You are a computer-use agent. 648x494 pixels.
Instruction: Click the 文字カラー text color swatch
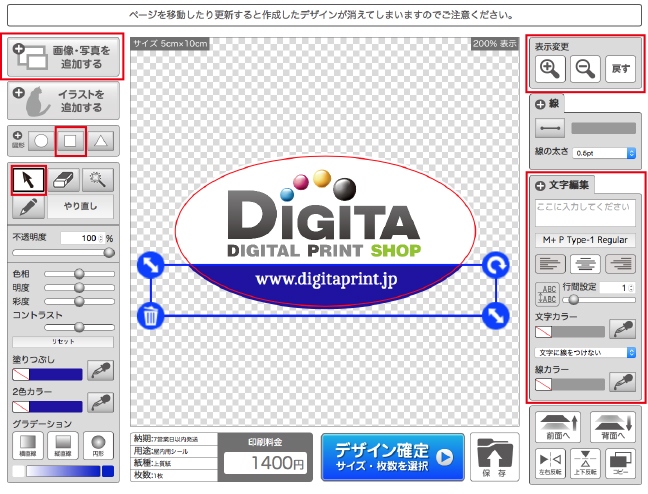[x=569, y=332]
